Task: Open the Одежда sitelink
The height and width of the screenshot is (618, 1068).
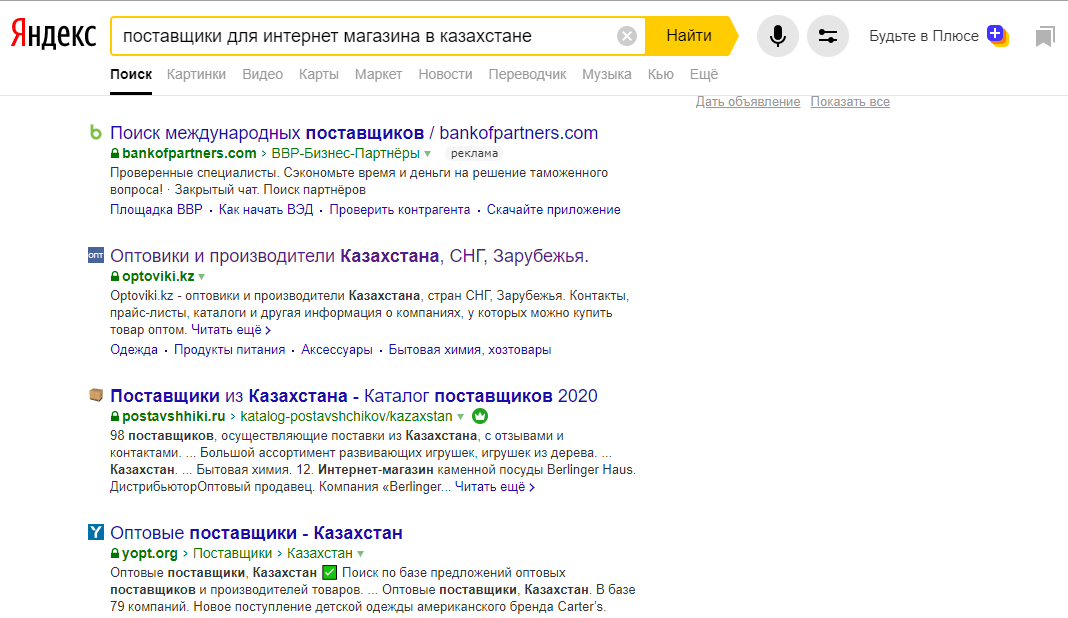Action: pyautogui.click(x=134, y=350)
